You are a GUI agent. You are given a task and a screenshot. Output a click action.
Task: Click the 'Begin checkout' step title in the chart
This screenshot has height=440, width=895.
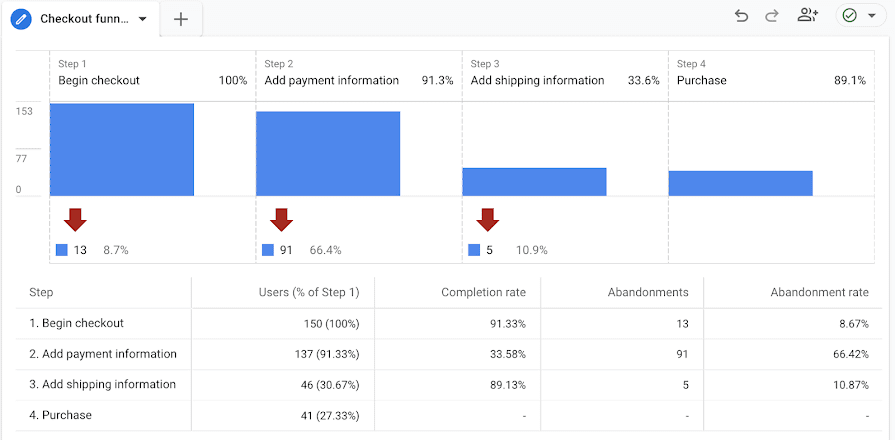tap(99, 80)
